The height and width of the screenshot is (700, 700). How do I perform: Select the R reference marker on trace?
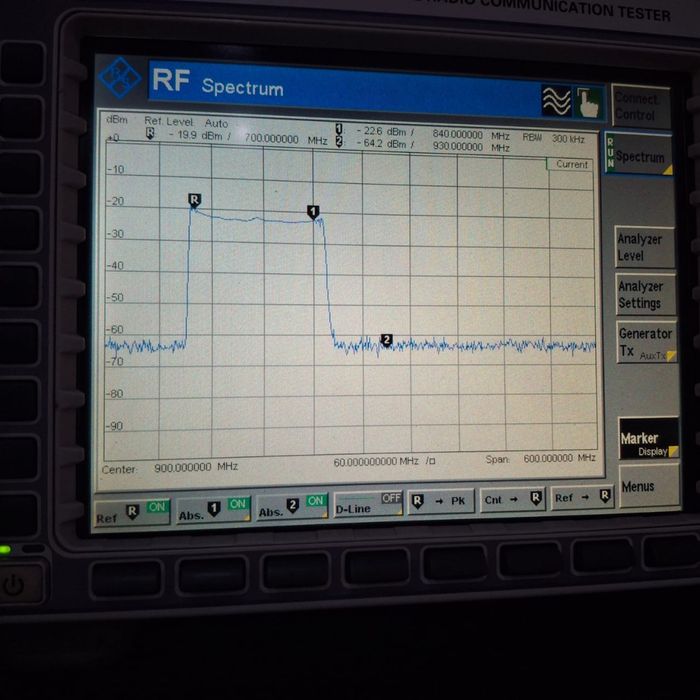coord(194,200)
